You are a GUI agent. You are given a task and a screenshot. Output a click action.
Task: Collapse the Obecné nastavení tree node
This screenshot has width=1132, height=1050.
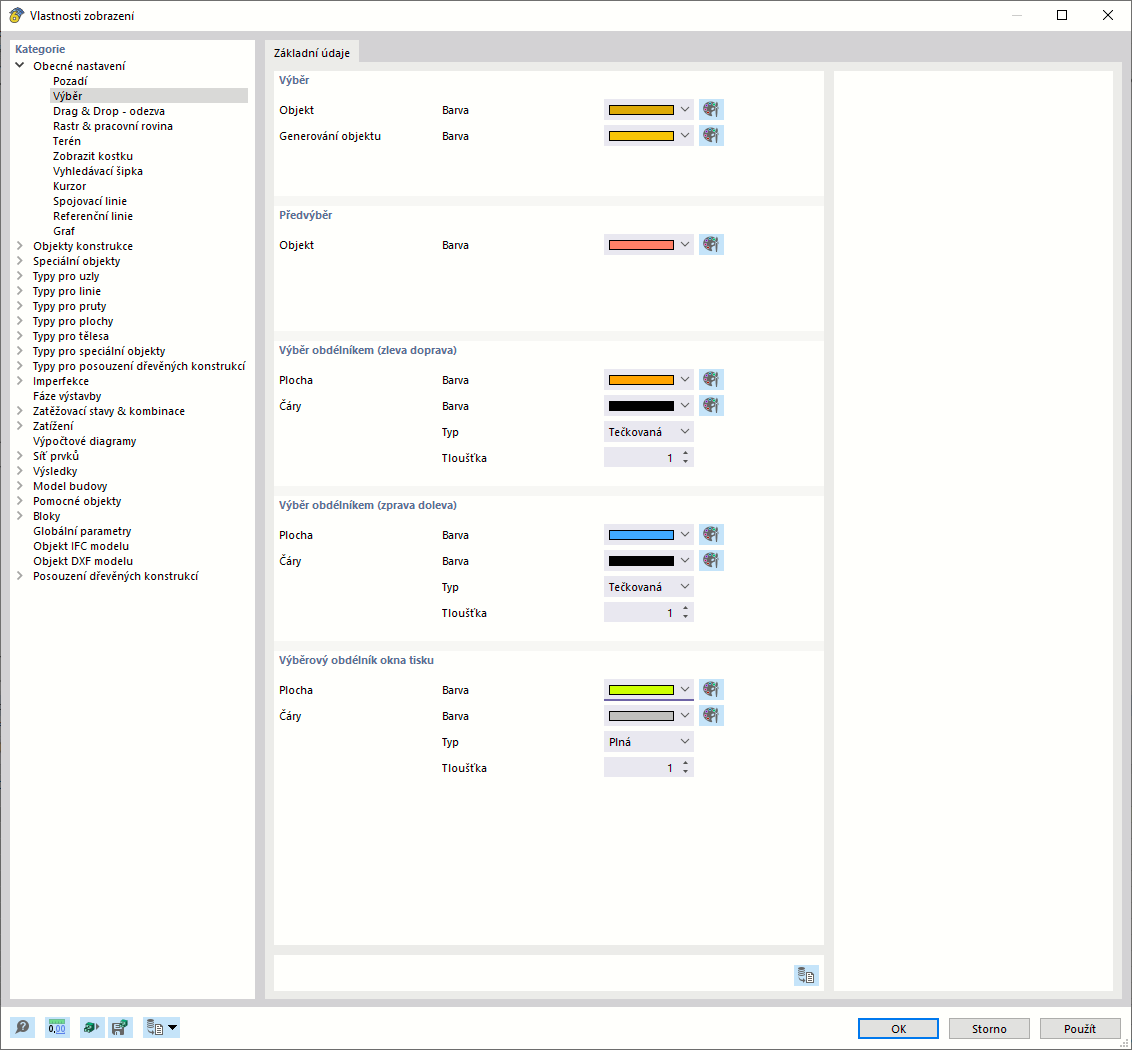[x=20, y=66]
